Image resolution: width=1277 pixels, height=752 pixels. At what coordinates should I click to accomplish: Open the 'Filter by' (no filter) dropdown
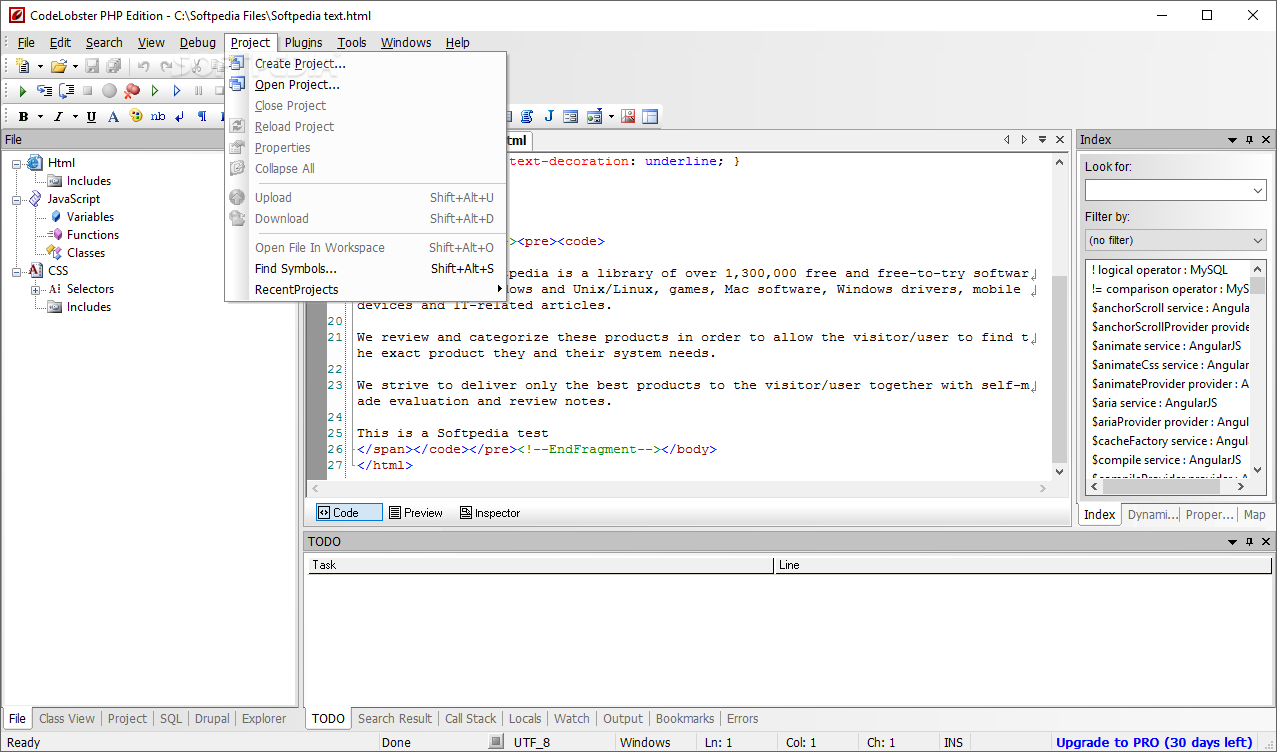(x=1176, y=240)
